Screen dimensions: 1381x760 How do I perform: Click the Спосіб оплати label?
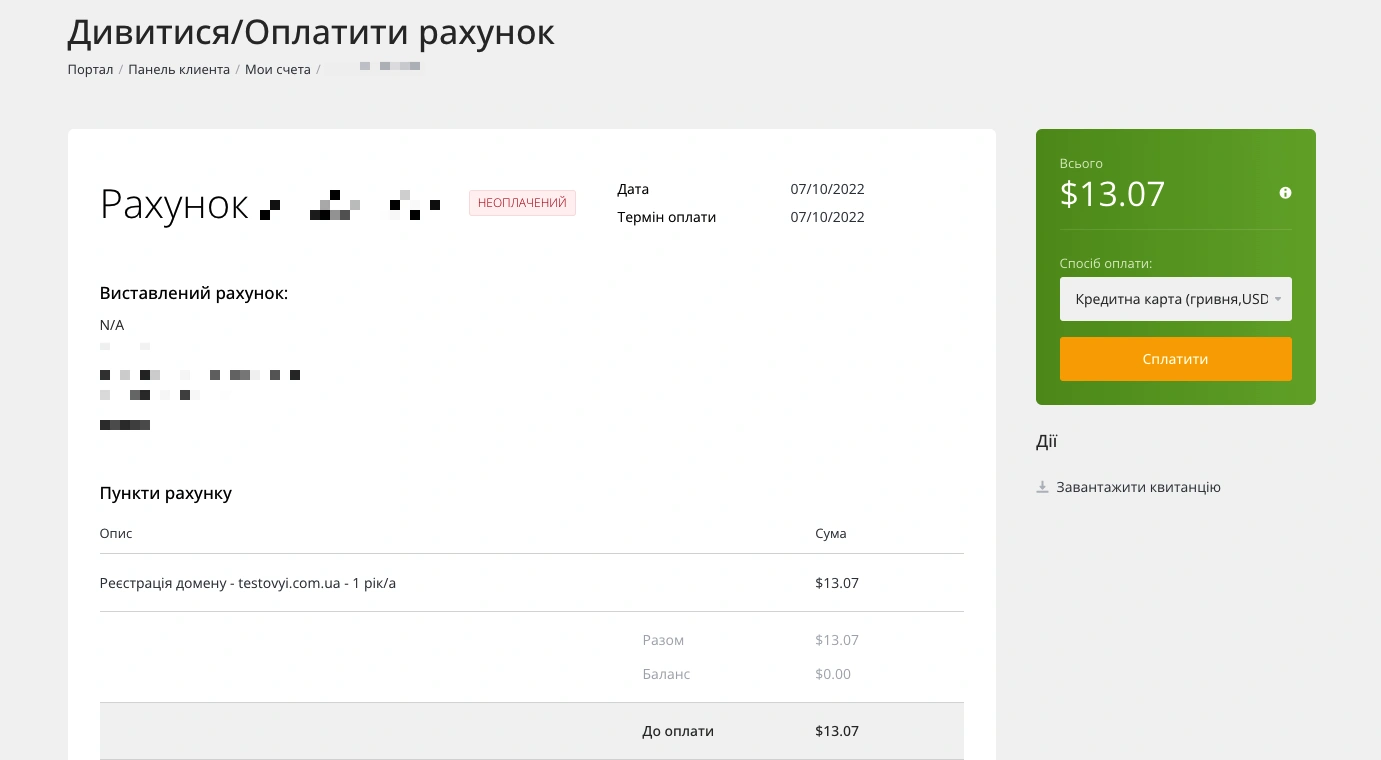(x=1106, y=264)
